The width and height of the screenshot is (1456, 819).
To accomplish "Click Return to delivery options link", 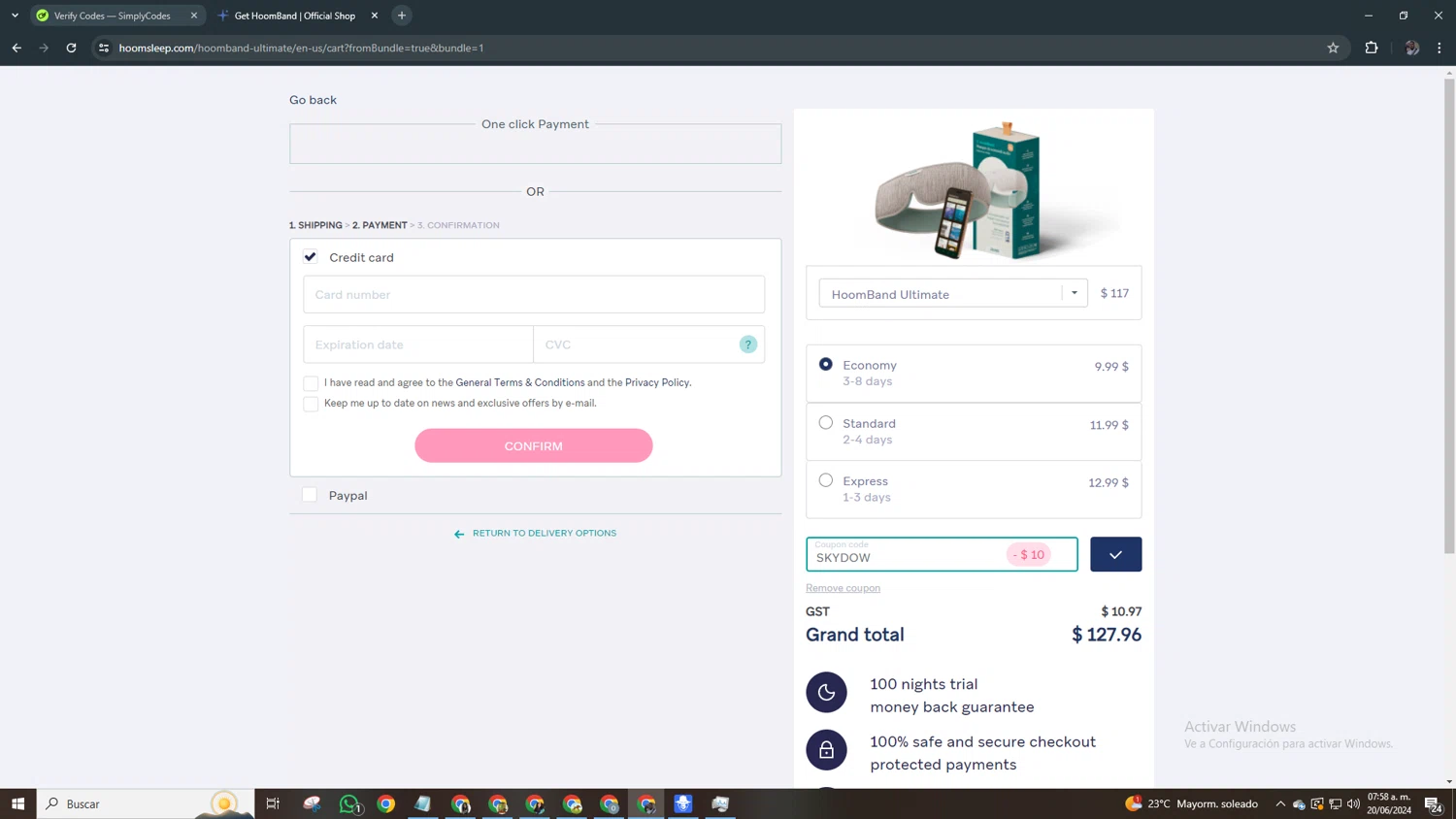I will click(x=545, y=533).
